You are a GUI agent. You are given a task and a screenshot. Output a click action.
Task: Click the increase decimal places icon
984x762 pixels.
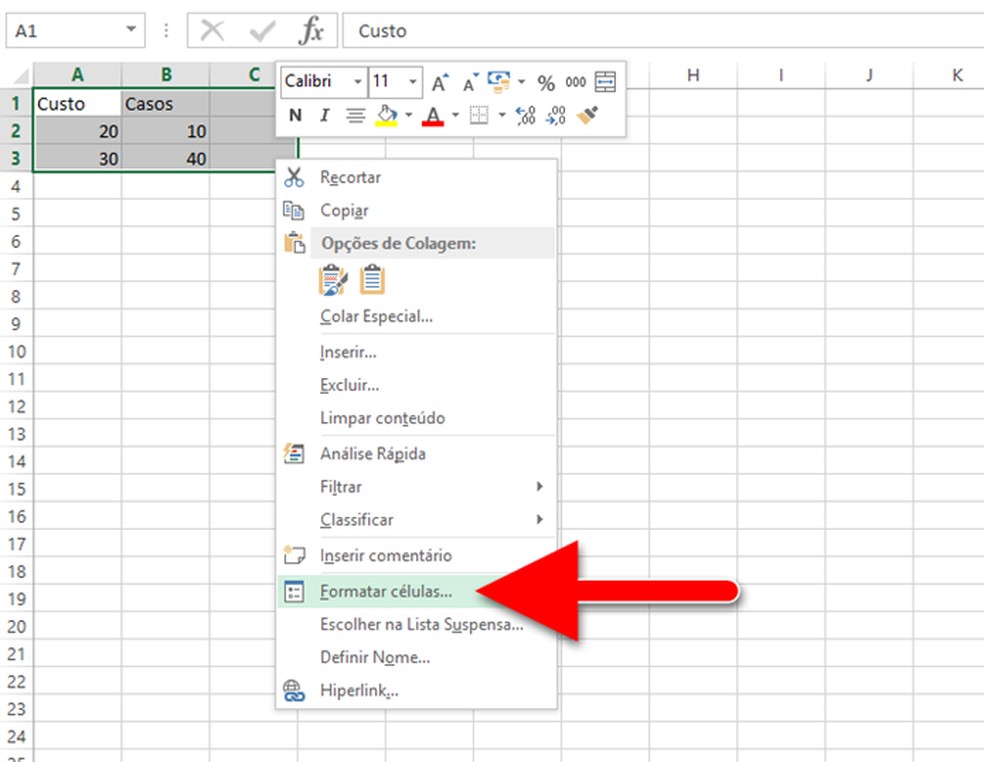tap(526, 116)
